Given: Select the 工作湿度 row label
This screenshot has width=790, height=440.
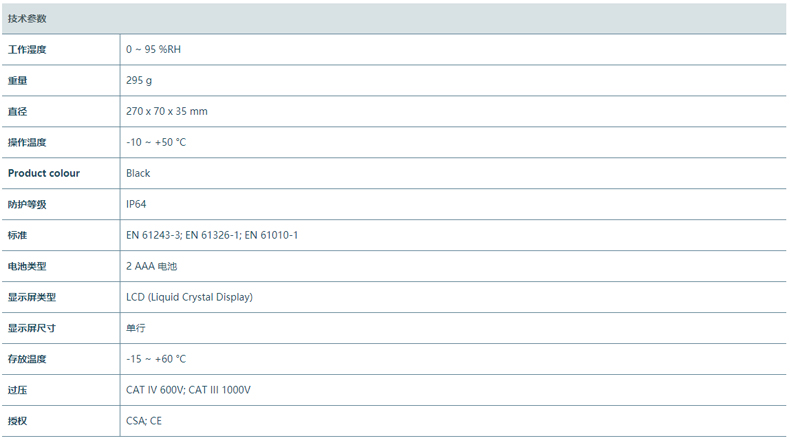Looking at the screenshot, I should point(27,49).
